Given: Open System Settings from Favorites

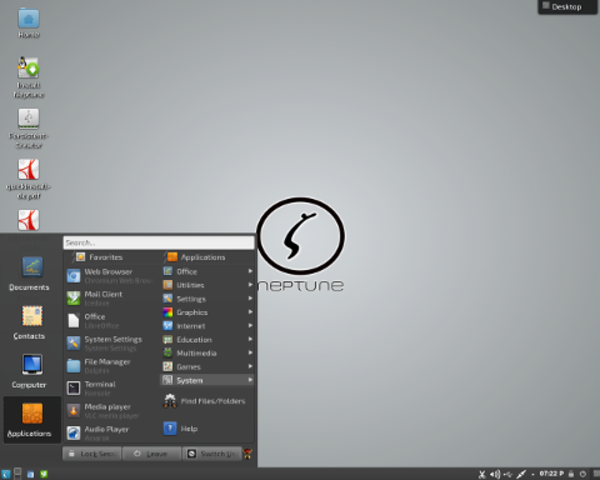Looking at the screenshot, I should tap(110, 343).
